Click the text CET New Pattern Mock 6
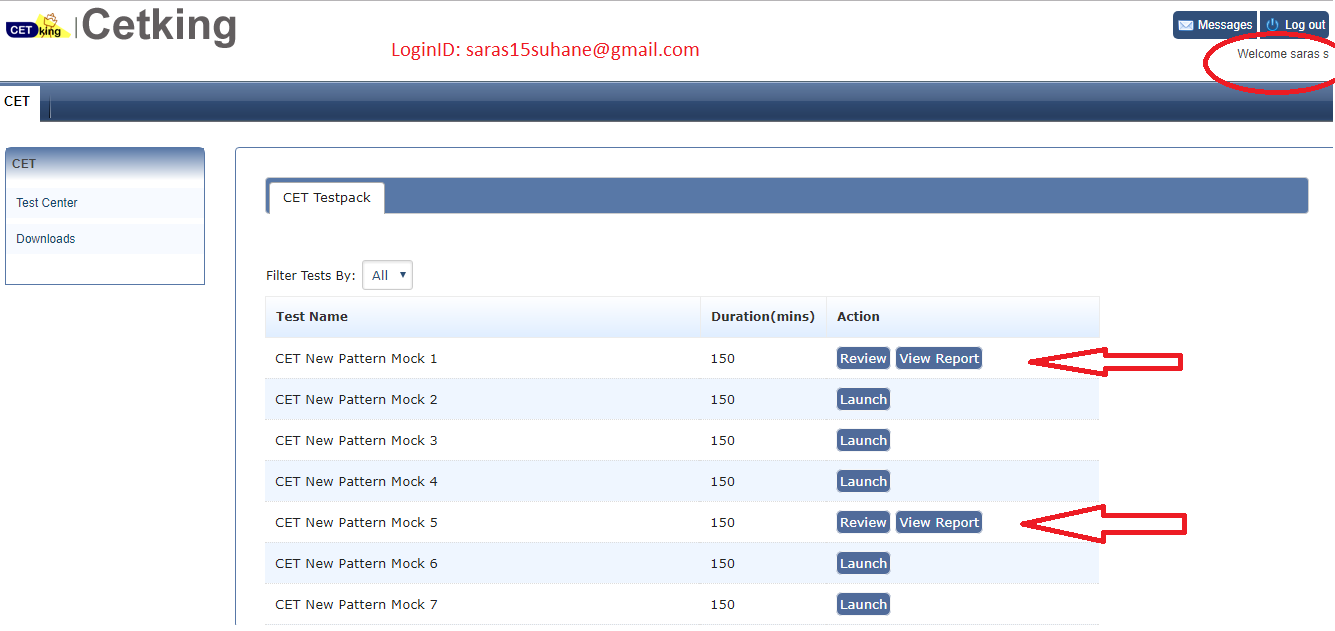1335x631 pixels. (x=356, y=564)
